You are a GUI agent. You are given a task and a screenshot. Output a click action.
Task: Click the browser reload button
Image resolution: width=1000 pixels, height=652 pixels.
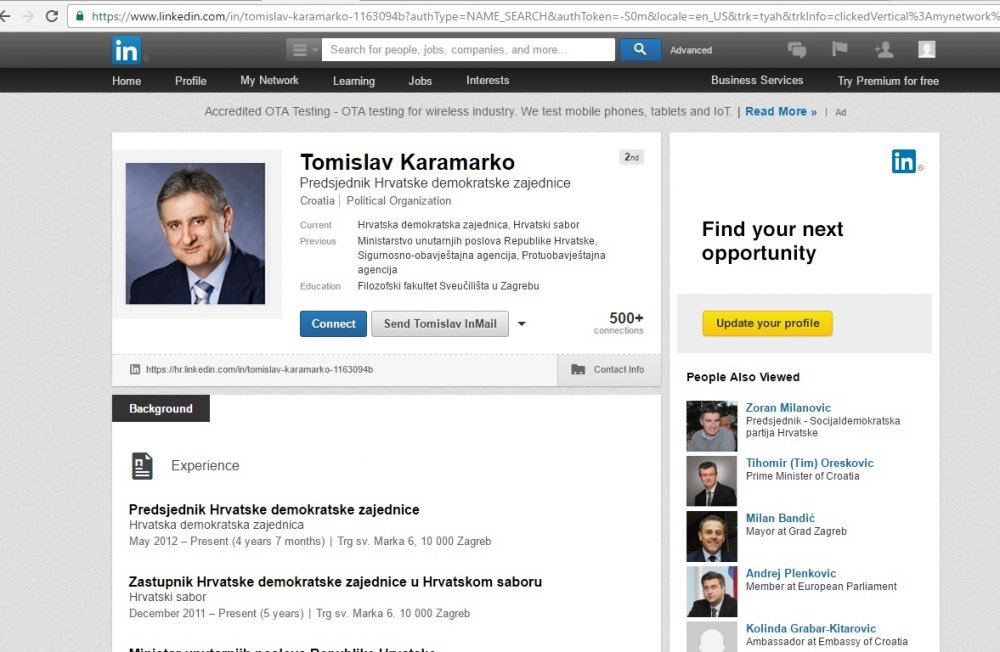point(52,16)
